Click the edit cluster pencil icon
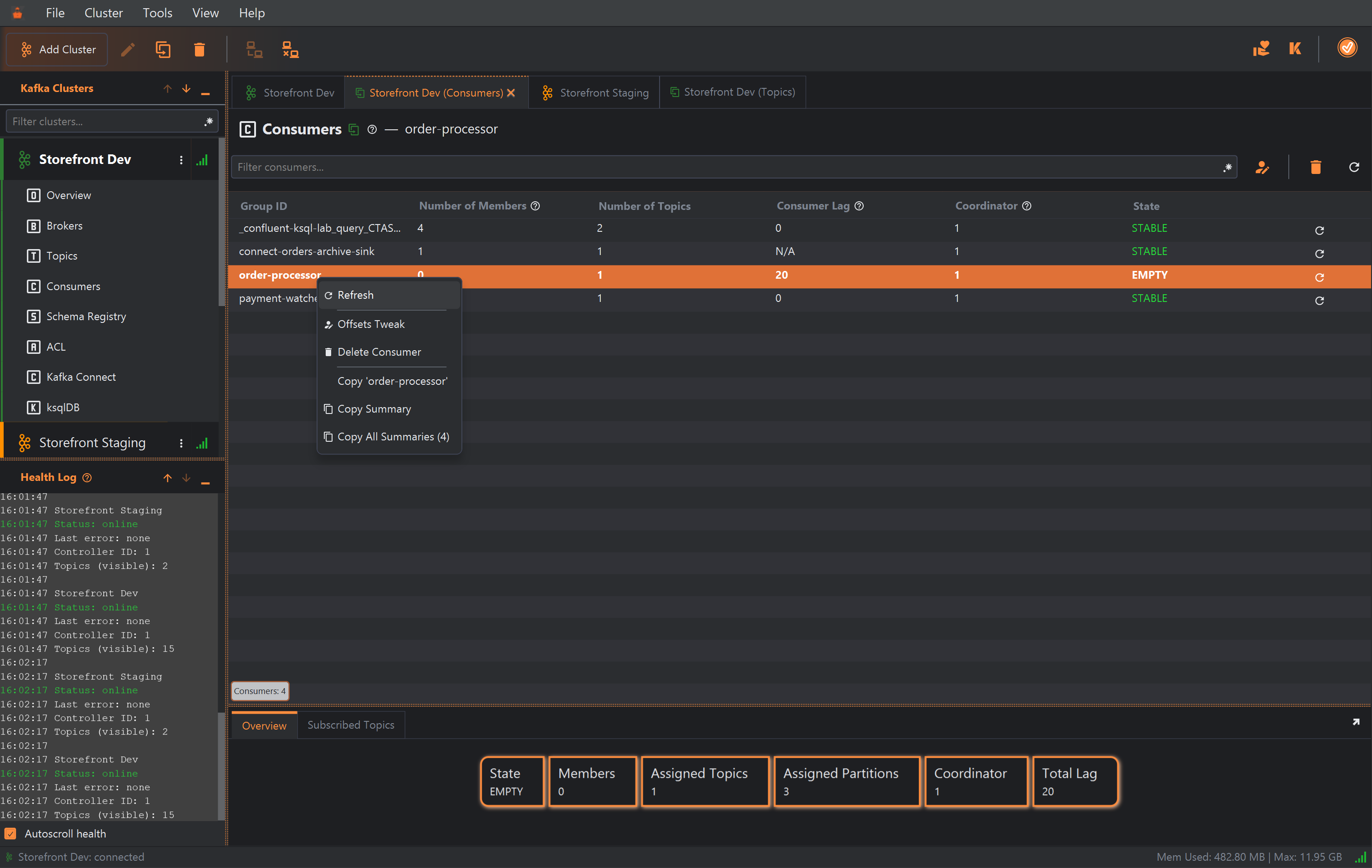This screenshot has height=868, width=1372. click(128, 50)
